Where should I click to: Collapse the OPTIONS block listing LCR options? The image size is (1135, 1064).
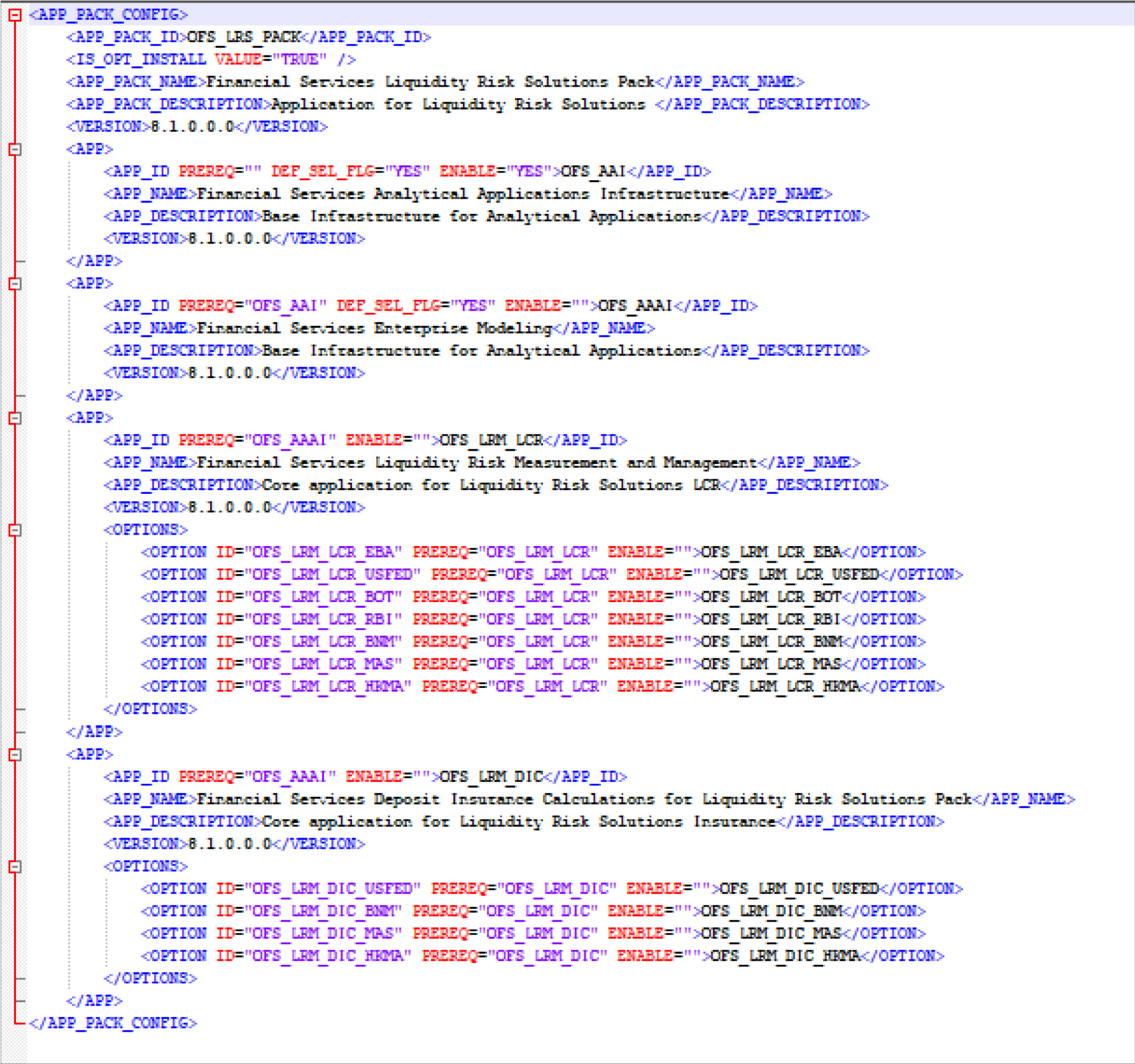[15, 530]
